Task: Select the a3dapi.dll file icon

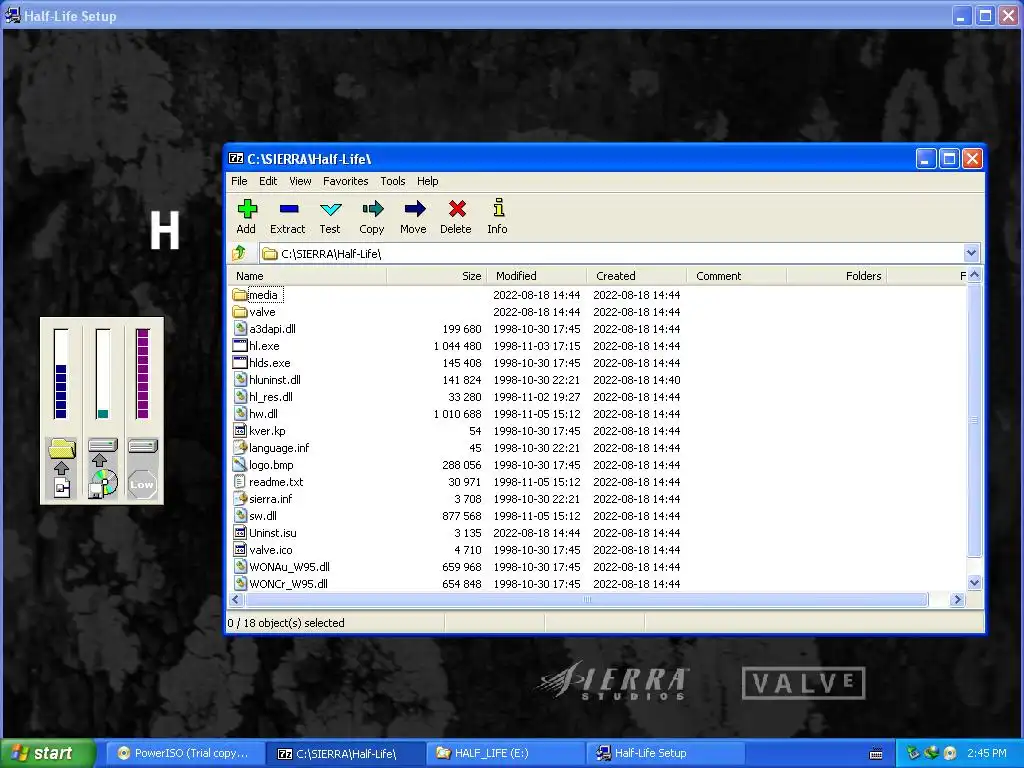Action: (240, 329)
